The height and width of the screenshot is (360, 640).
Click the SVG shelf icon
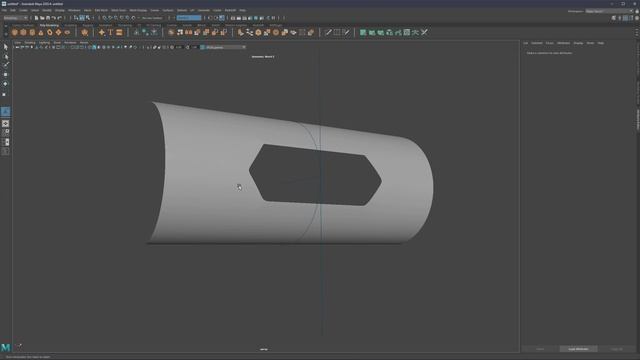(119, 32)
